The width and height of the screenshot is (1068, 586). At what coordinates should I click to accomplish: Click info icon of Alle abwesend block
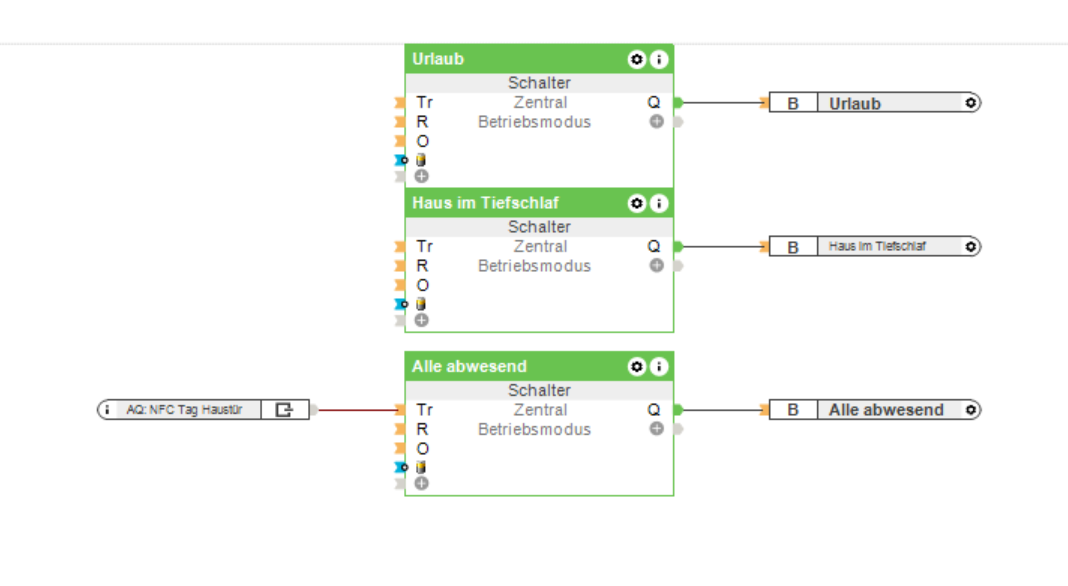[x=658, y=367]
